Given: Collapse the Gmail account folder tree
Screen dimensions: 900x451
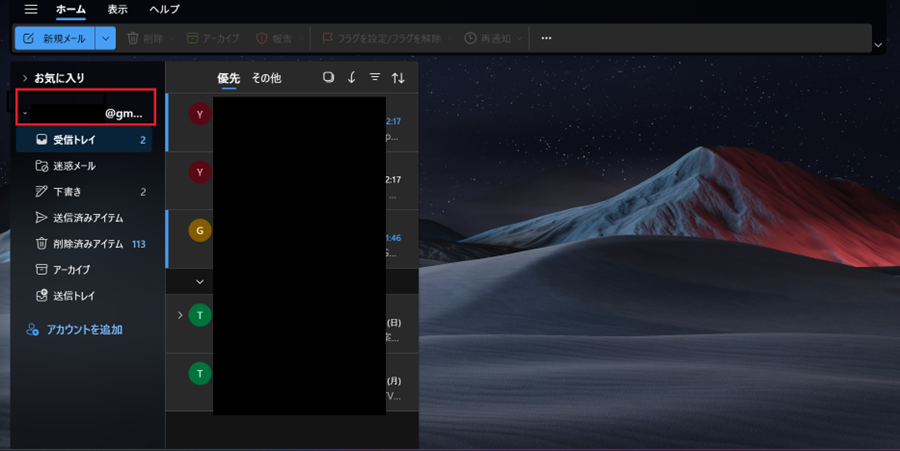Looking at the screenshot, I should [x=25, y=113].
